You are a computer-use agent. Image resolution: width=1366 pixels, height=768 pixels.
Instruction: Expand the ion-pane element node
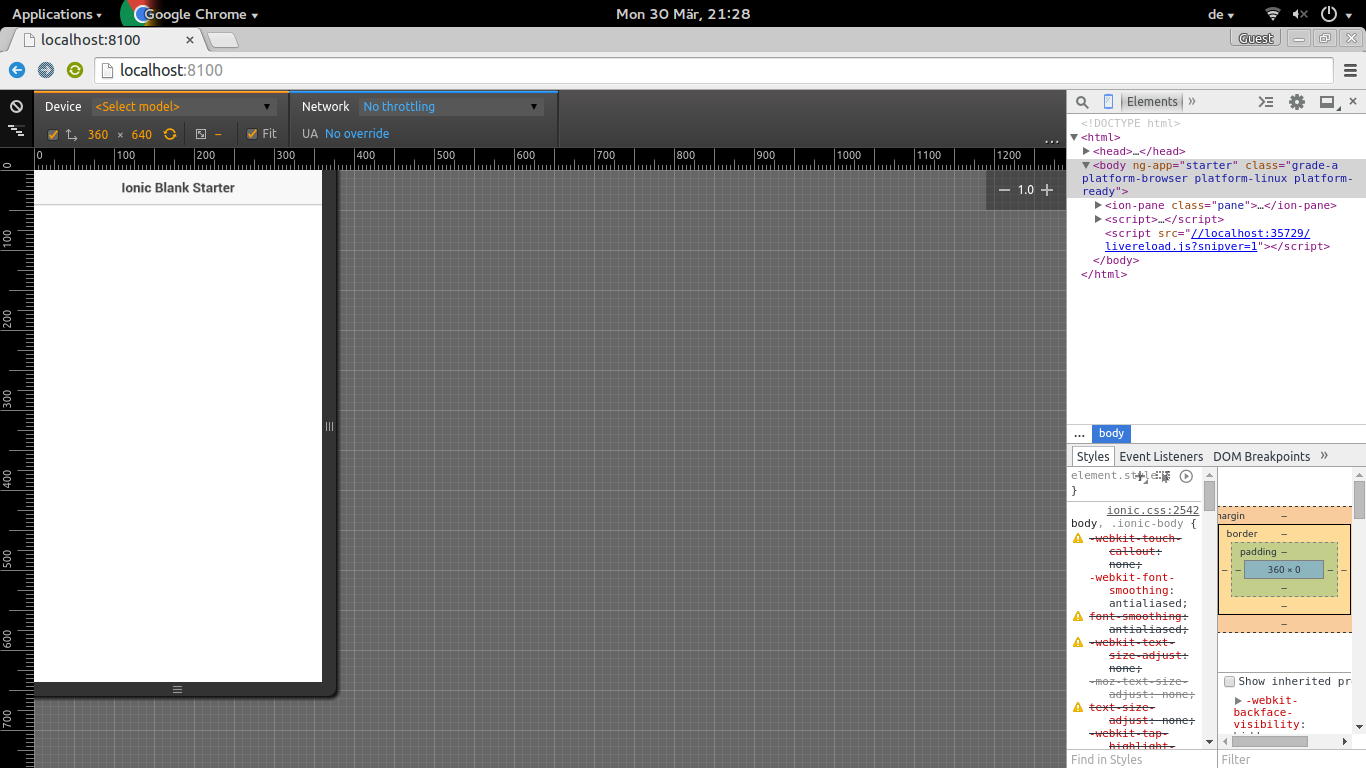pyautogui.click(x=1098, y=206)
